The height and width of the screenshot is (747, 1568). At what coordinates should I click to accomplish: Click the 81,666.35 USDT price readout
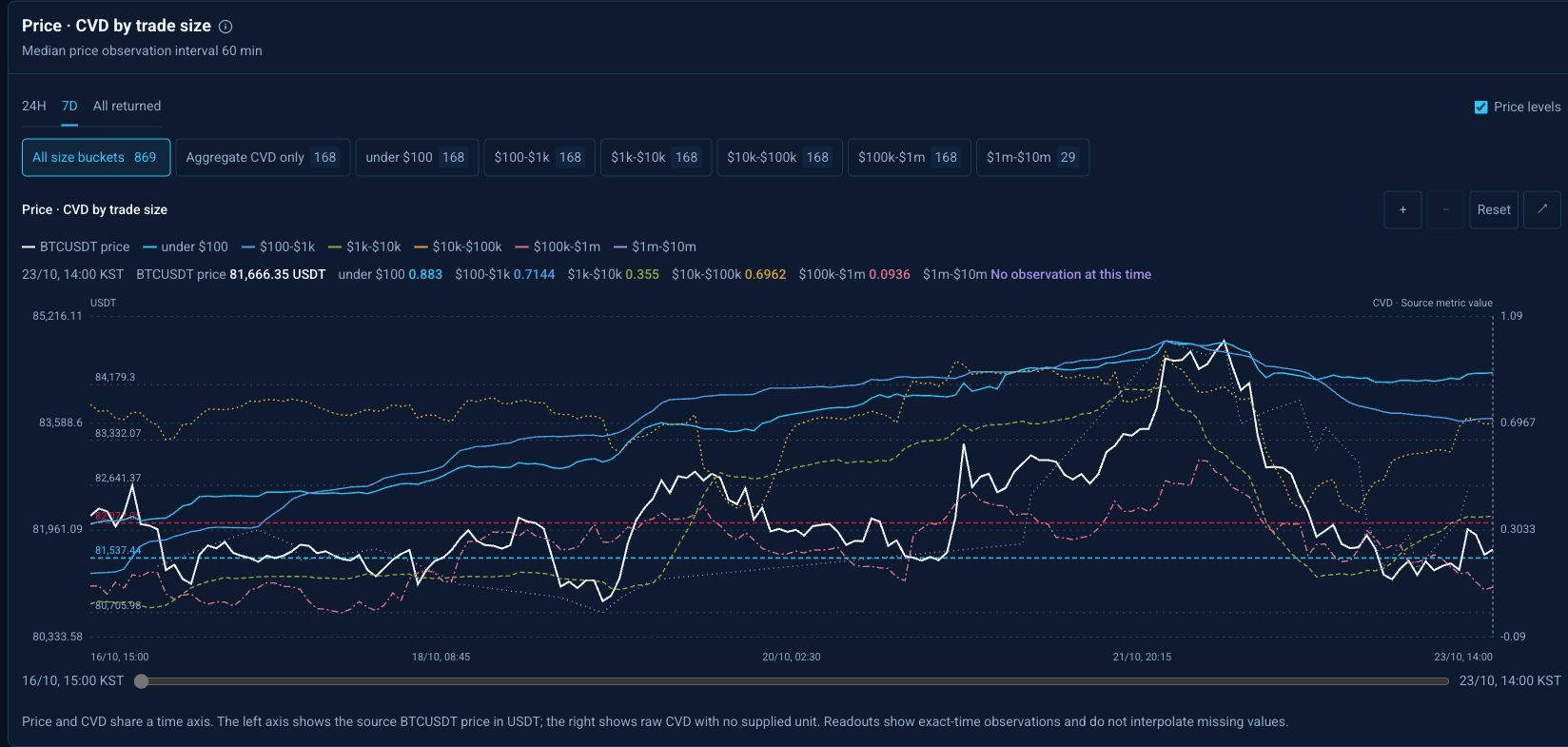278,274
